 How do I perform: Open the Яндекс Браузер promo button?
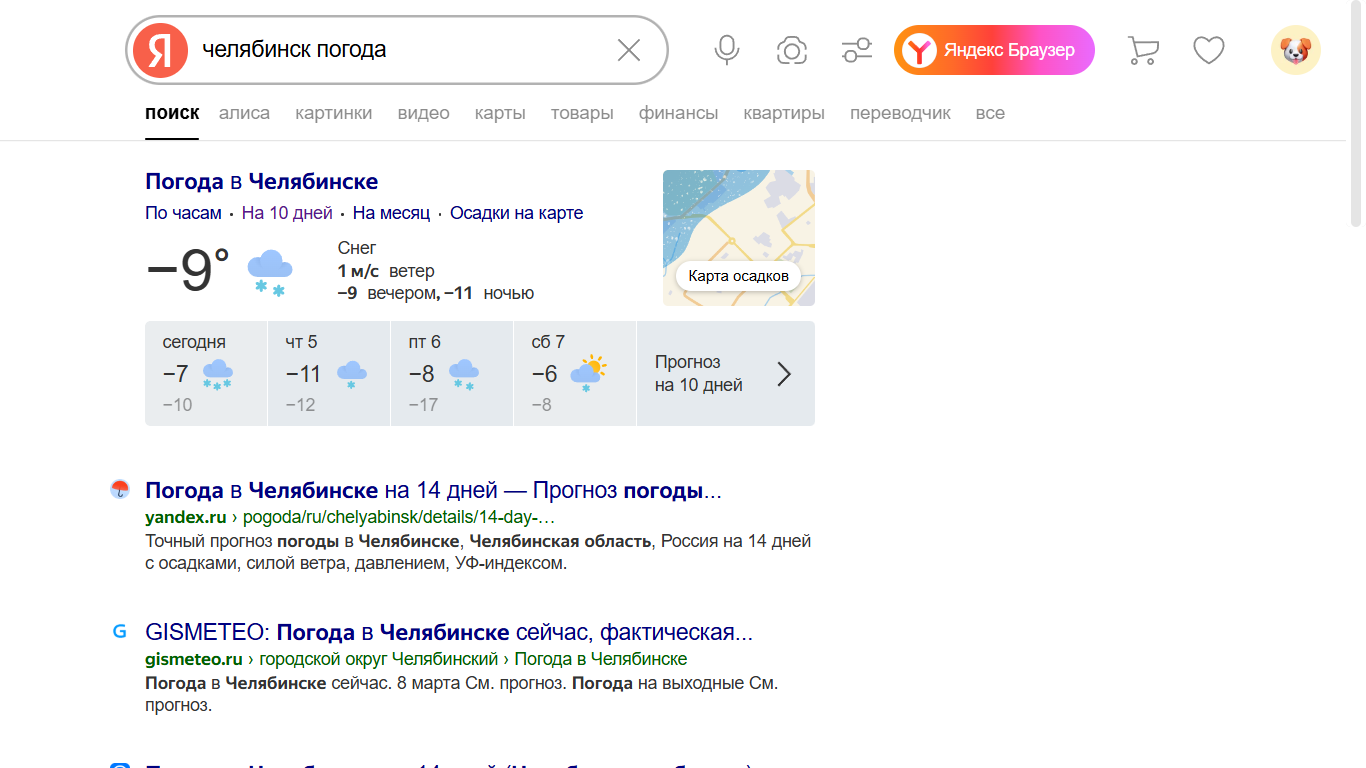(x=994, y=50)
